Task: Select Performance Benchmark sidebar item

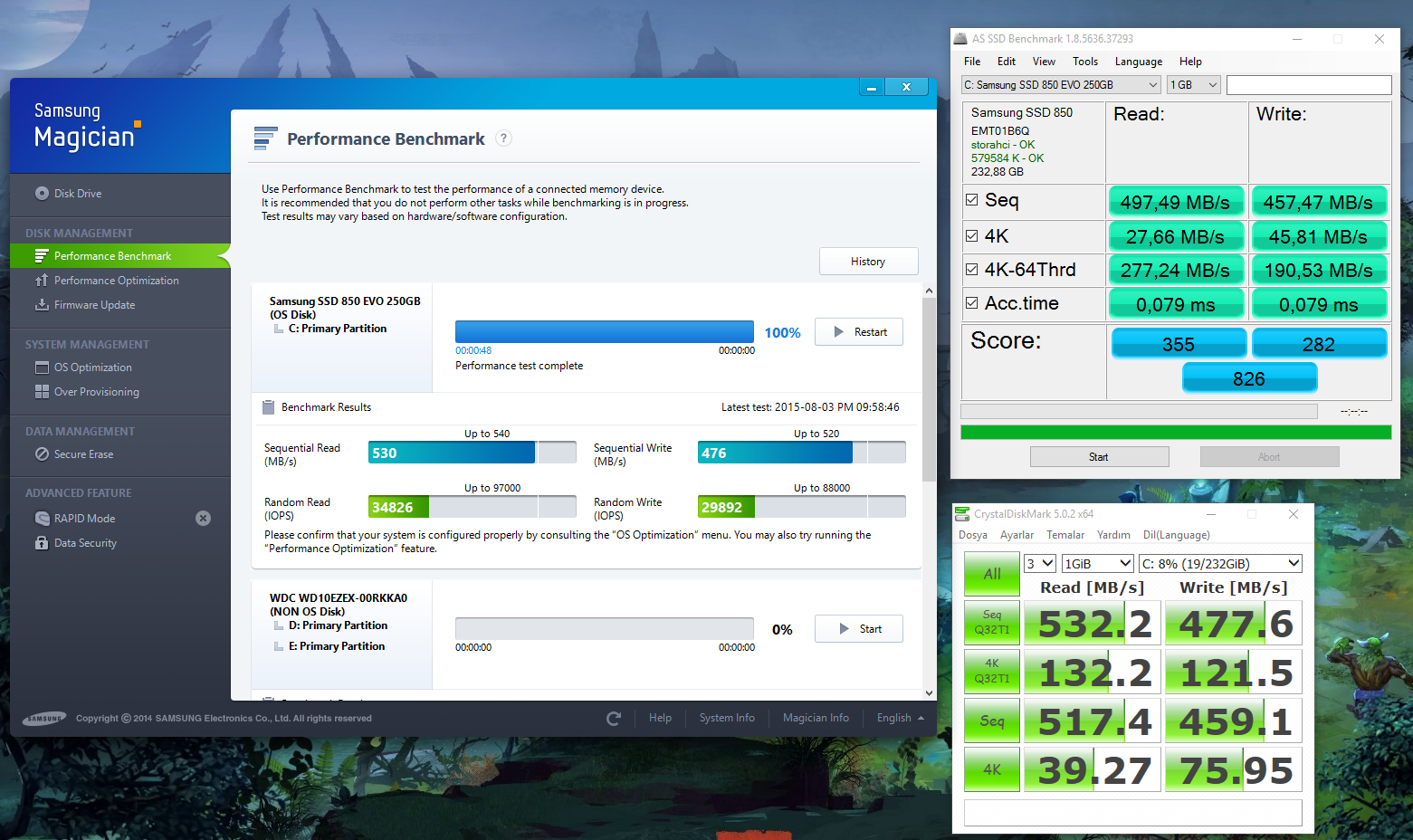Action: pyautogui.click(x=120, y=256)
